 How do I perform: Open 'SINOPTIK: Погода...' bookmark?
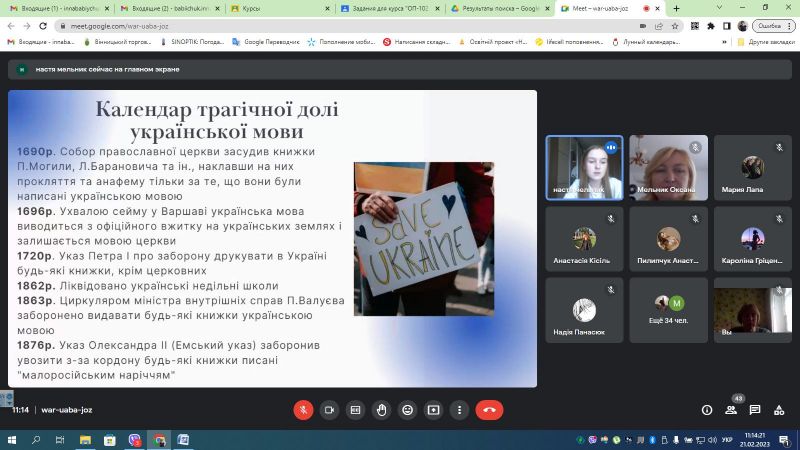(x=192, y=42)
